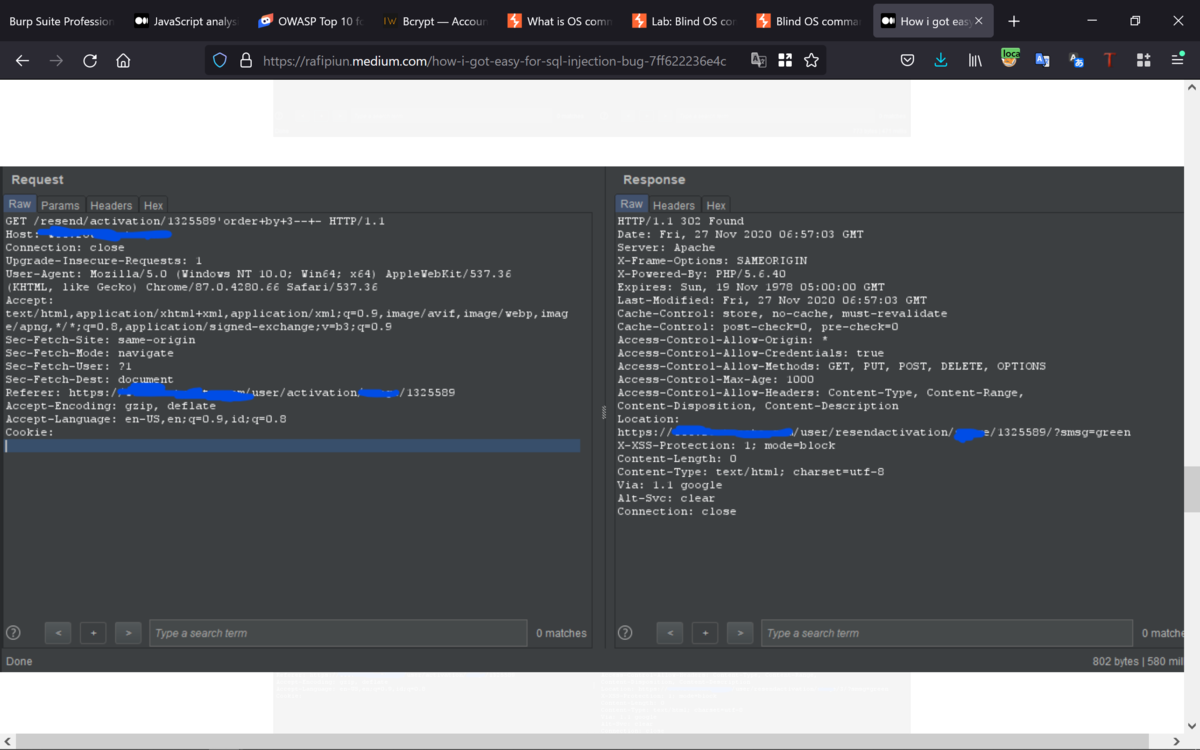This screenshot has height=750, width=1200.
Task: Switch to OWASP Top 10 tab
Action: tap(310, 21)
